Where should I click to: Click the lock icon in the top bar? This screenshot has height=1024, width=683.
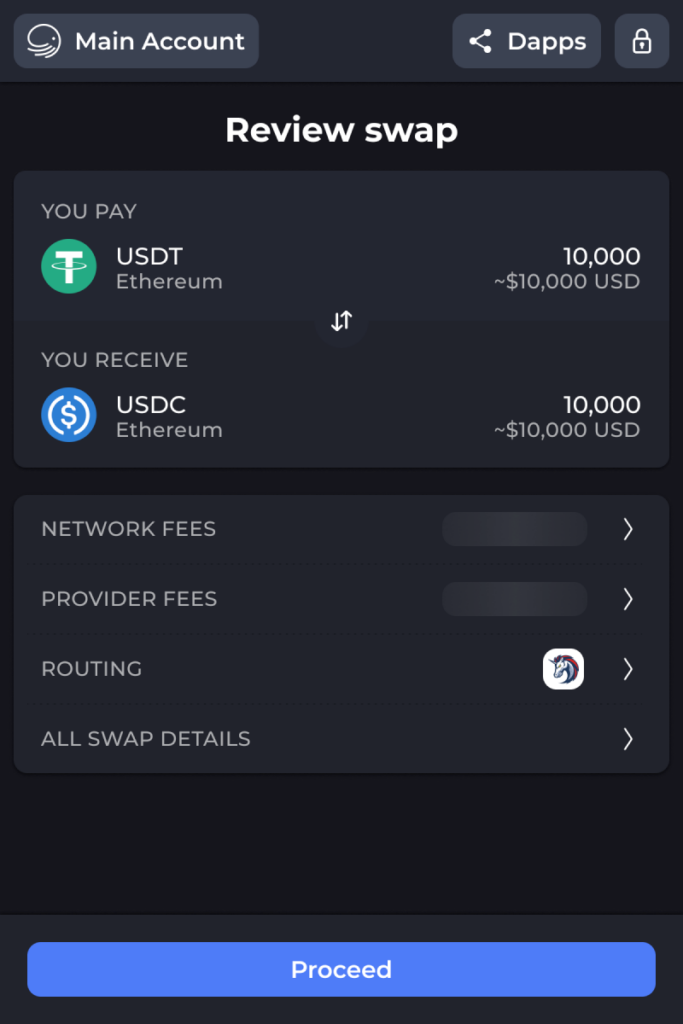click(x=641, y=41)
